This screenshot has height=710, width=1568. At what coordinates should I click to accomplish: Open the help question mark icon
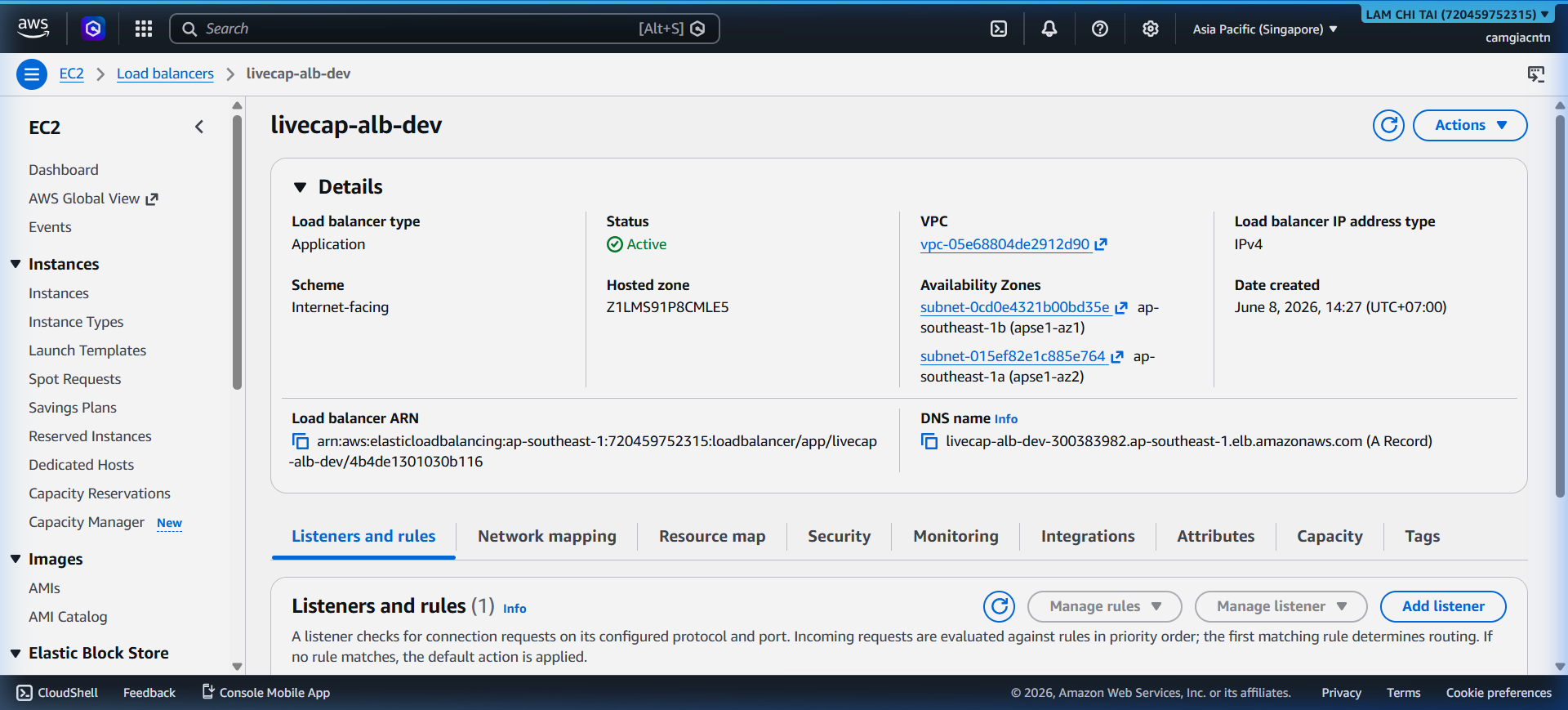click(1099, 29)
